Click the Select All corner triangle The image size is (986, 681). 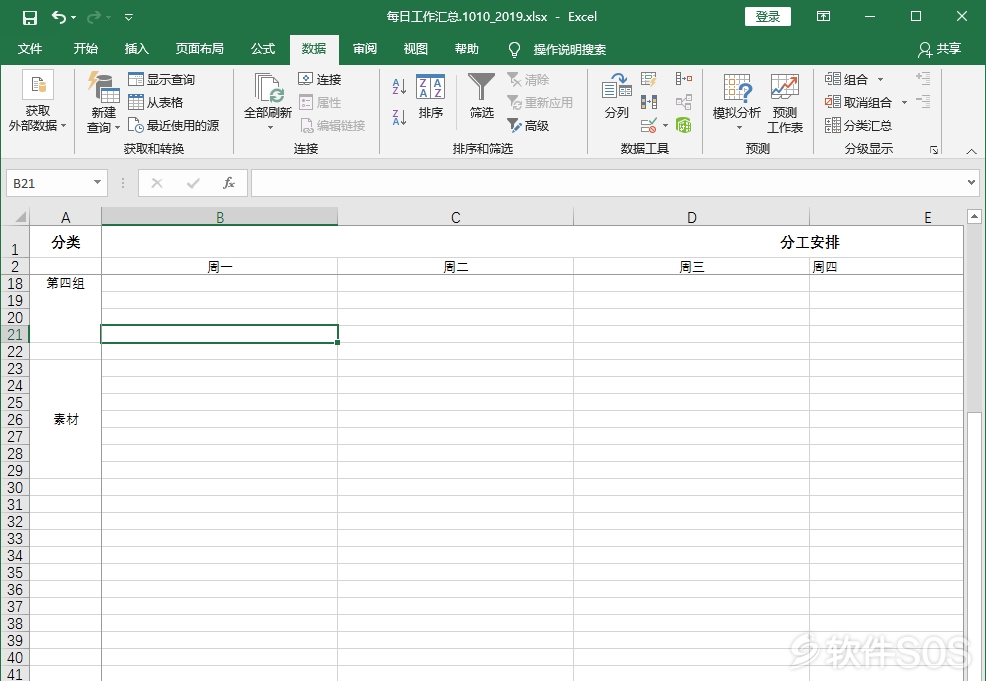point(21,218)
